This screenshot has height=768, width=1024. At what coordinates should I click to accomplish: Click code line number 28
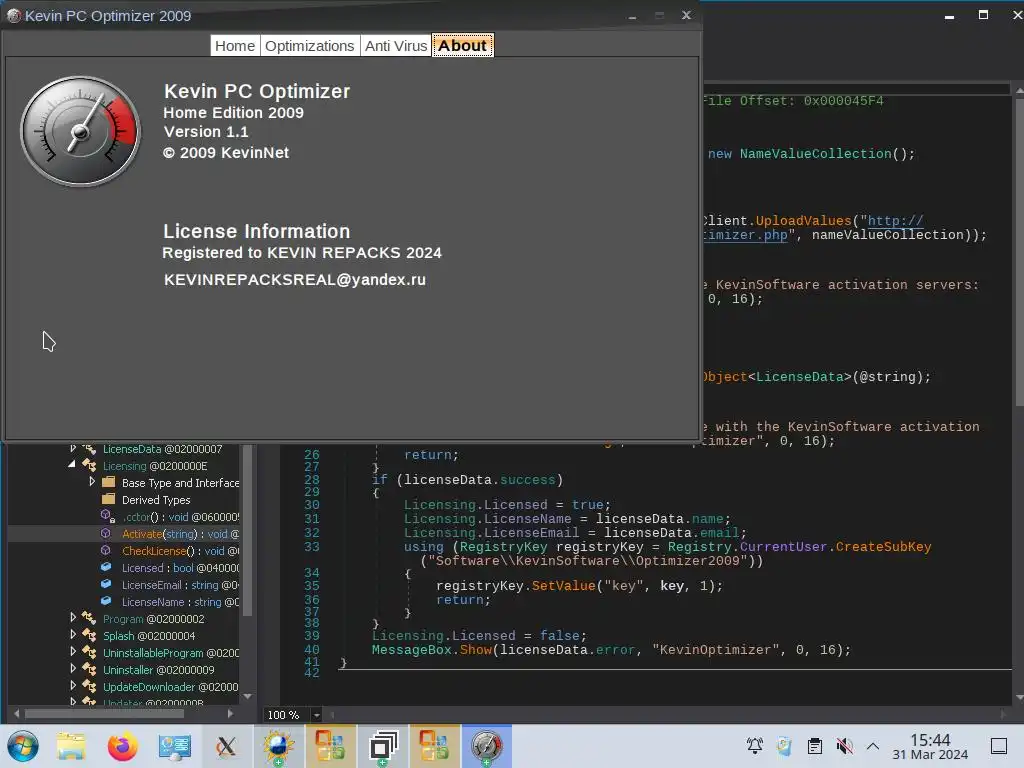tap(312, 480)
